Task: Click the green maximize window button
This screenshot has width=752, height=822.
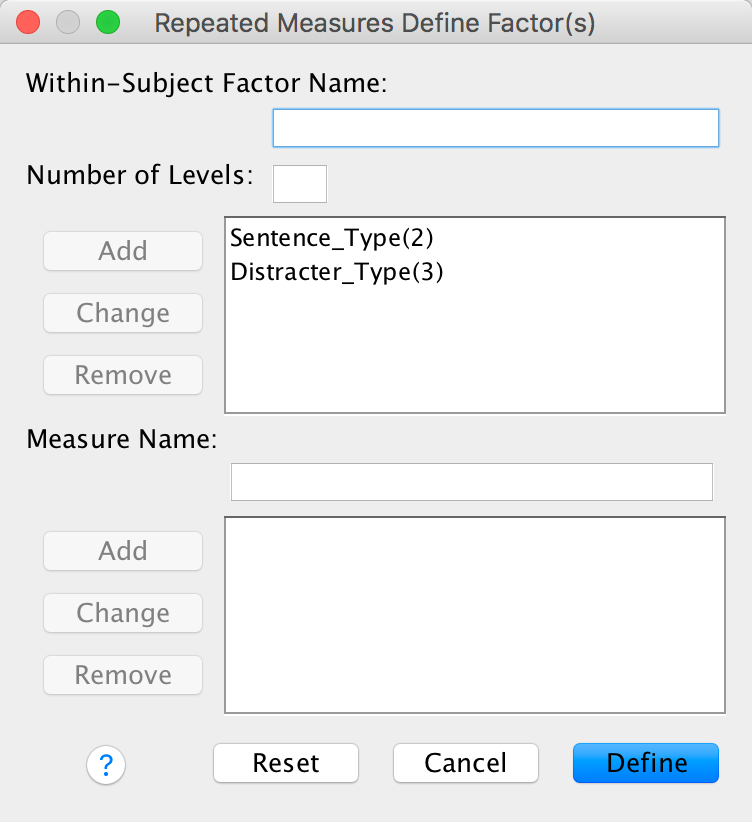Action: pos(106,22)
